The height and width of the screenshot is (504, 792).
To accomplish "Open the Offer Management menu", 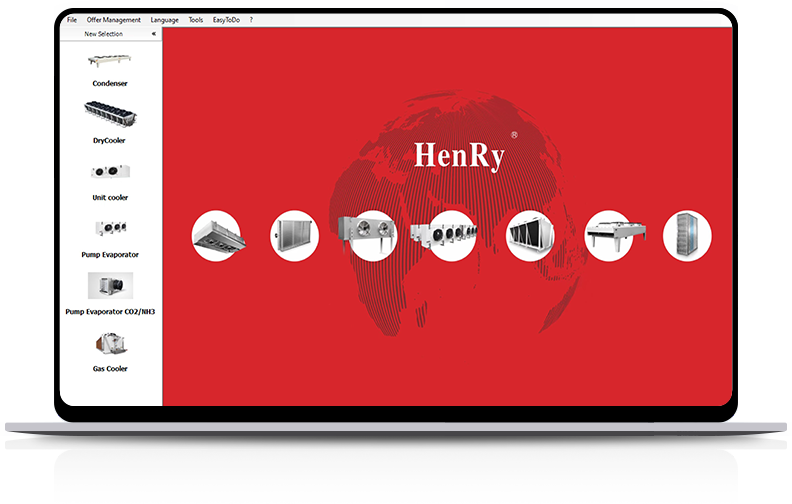I will tap(114, 20).
